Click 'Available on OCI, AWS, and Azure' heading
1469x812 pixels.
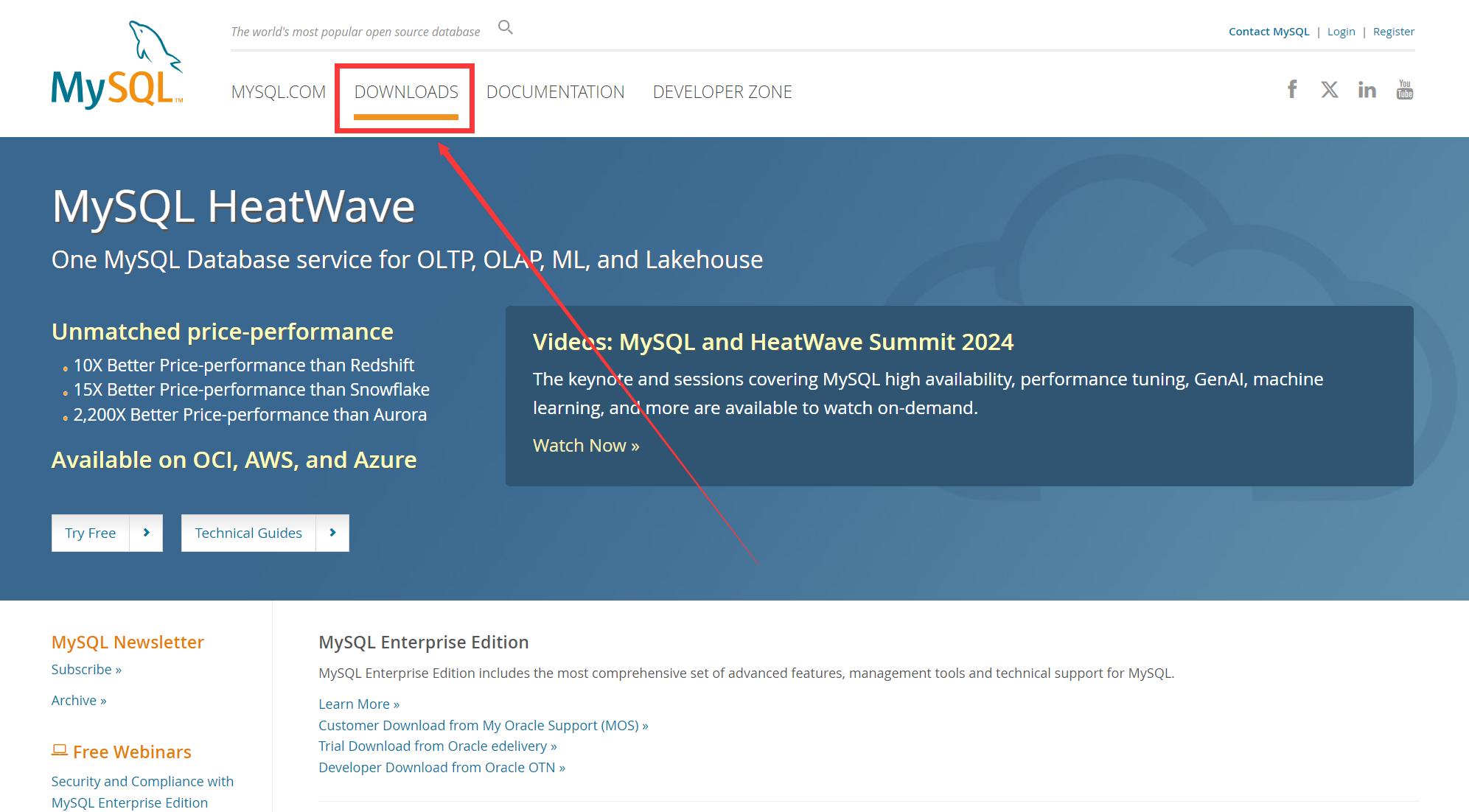click(234, 460)
